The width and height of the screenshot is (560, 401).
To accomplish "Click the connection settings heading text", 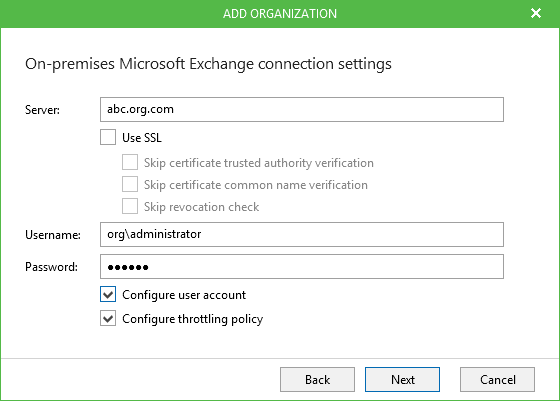I will click(x=208, y=64).
